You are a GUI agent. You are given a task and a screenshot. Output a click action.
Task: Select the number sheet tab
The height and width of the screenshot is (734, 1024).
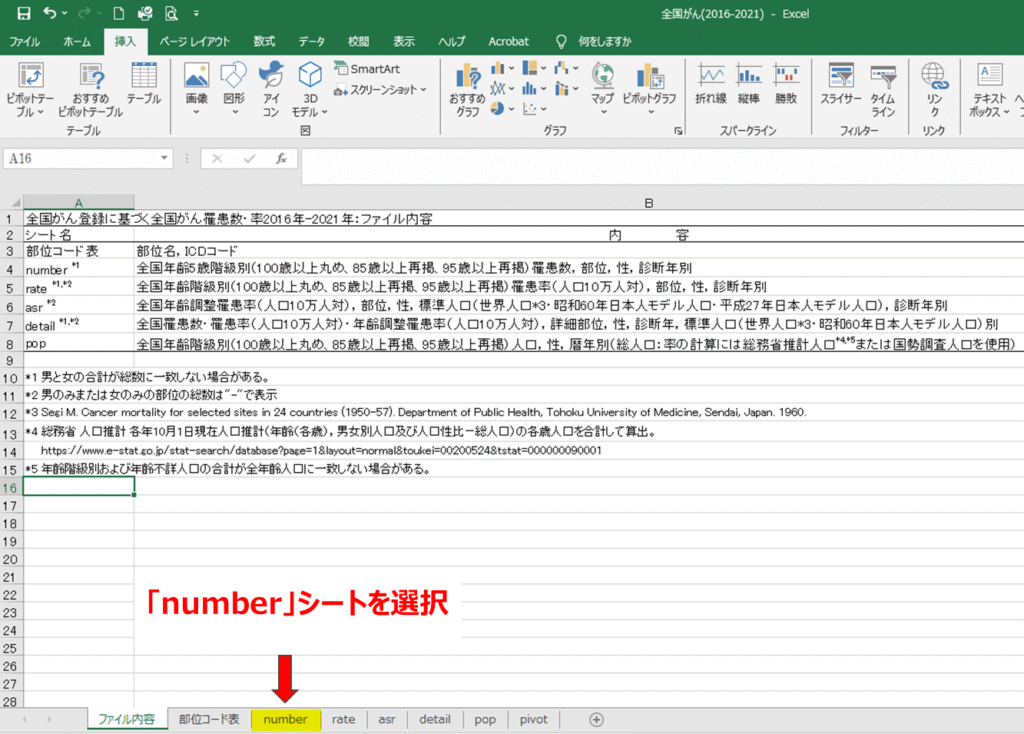click(285, 719)
